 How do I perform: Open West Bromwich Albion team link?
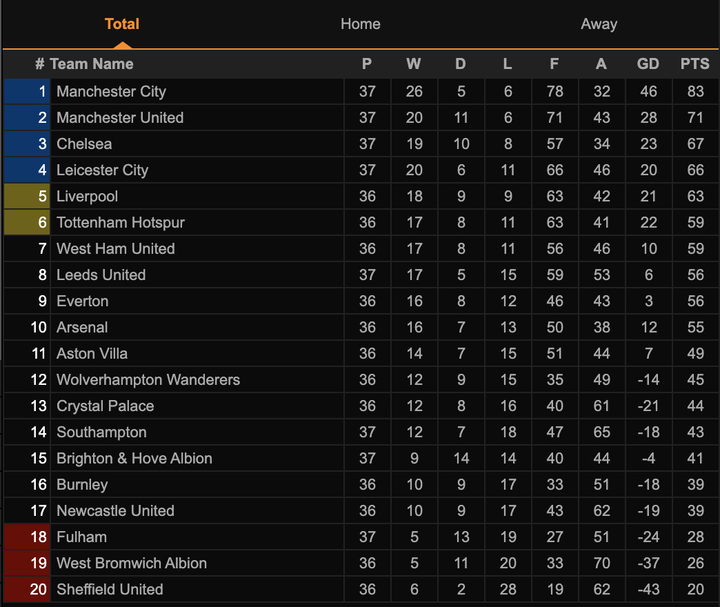[x=131, y=563]
